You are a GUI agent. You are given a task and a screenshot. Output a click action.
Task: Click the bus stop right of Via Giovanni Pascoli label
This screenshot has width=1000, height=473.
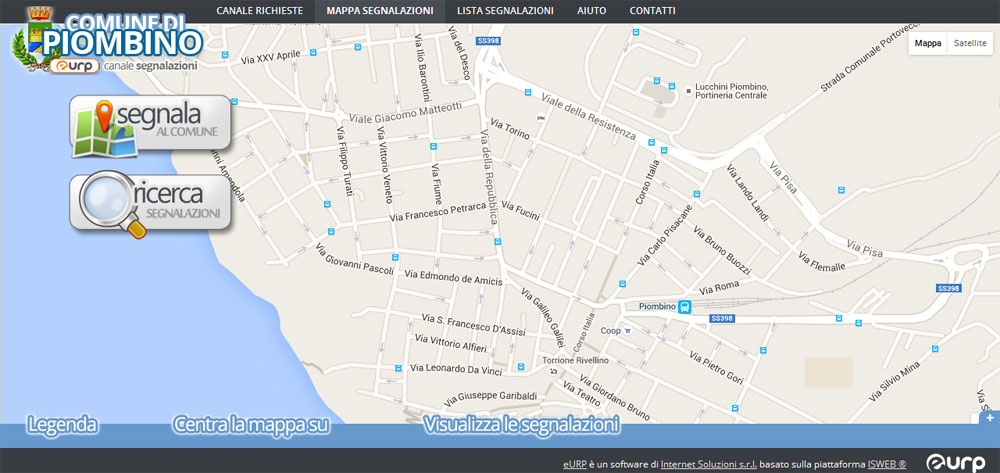395,258
